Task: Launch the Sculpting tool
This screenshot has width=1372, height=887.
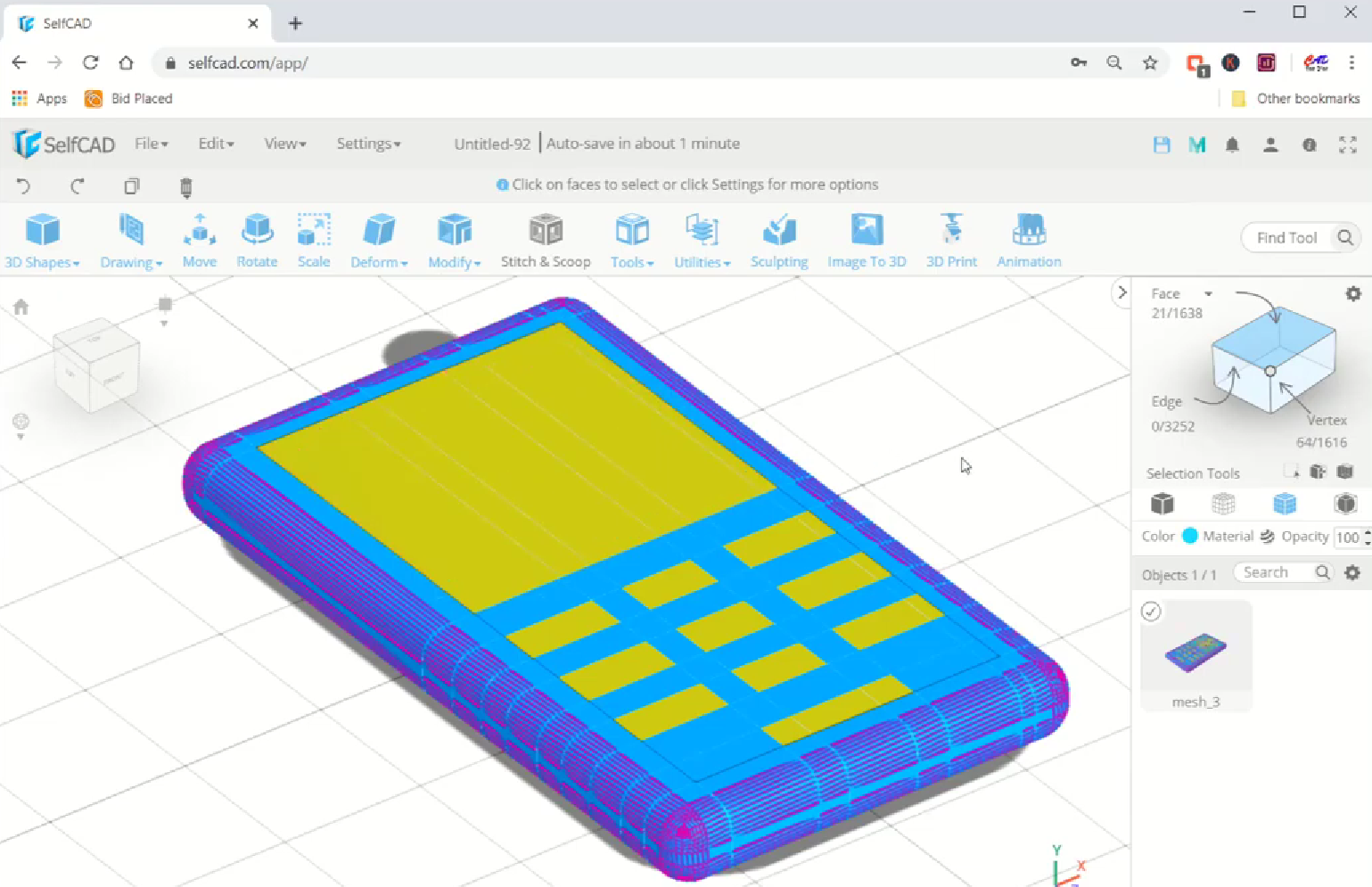Action: (779, 242)
